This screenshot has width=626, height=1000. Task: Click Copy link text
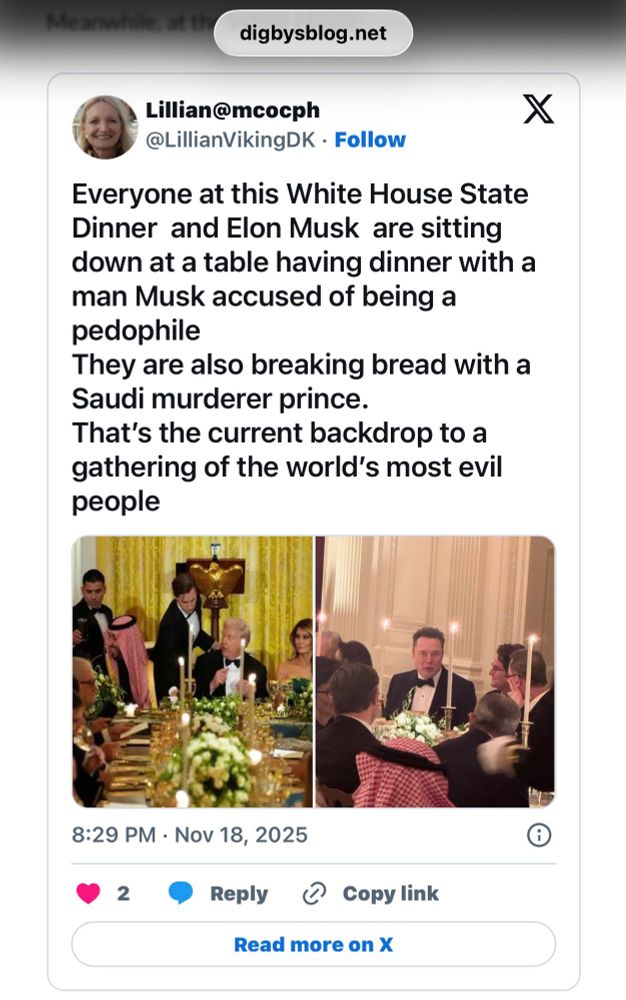click(x=390, y=893)
